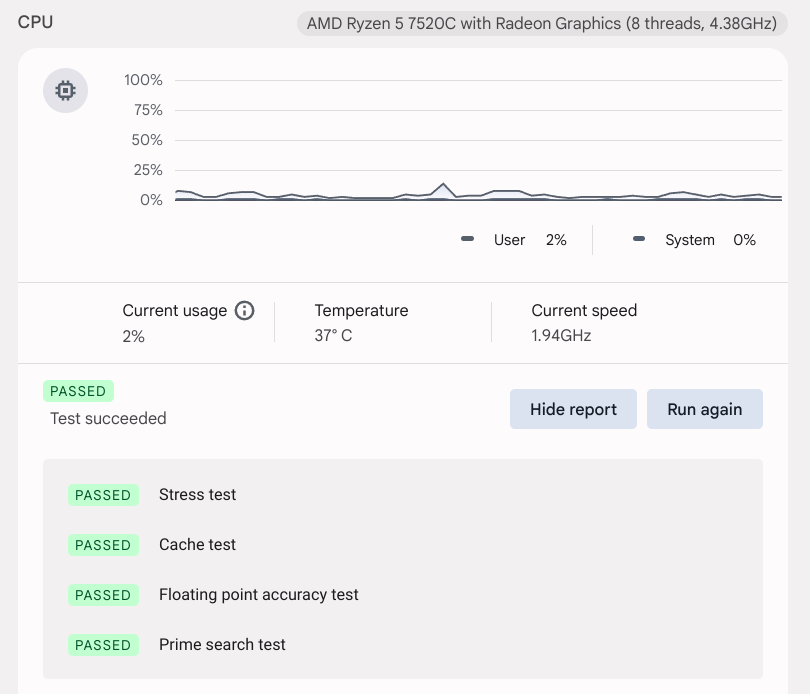
Task: Click PASSED badge beside Floating point test
Action: pos(103,595)
